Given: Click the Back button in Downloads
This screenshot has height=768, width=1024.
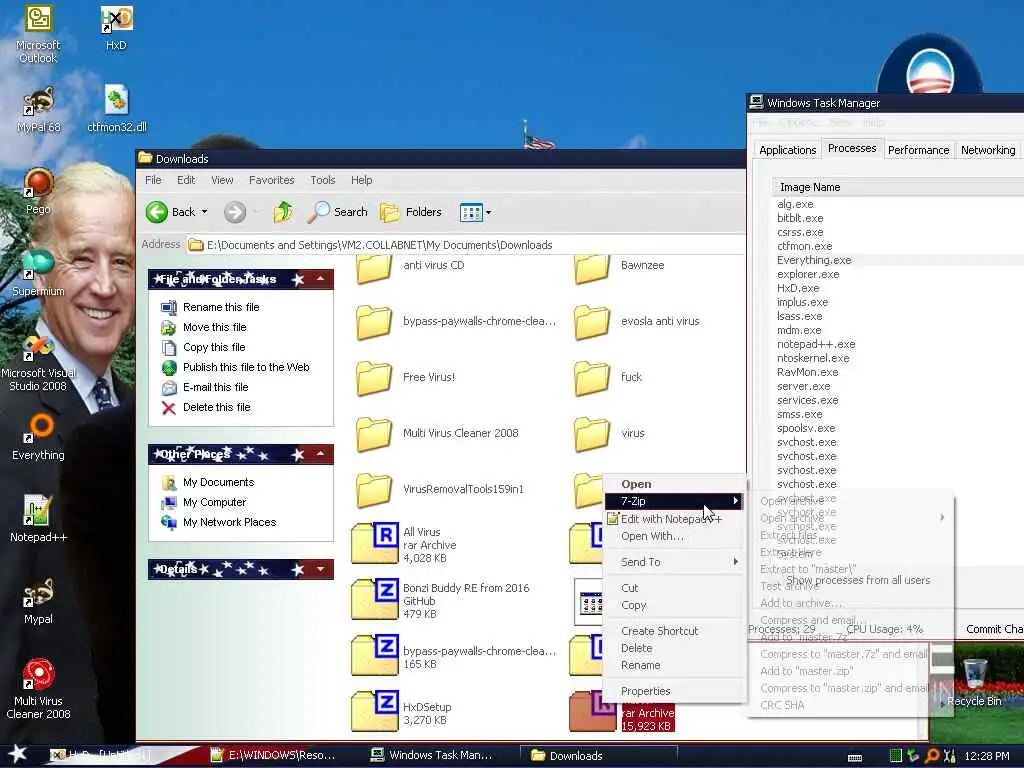Looking at the screenshot, I should click(x=170, y=212).
